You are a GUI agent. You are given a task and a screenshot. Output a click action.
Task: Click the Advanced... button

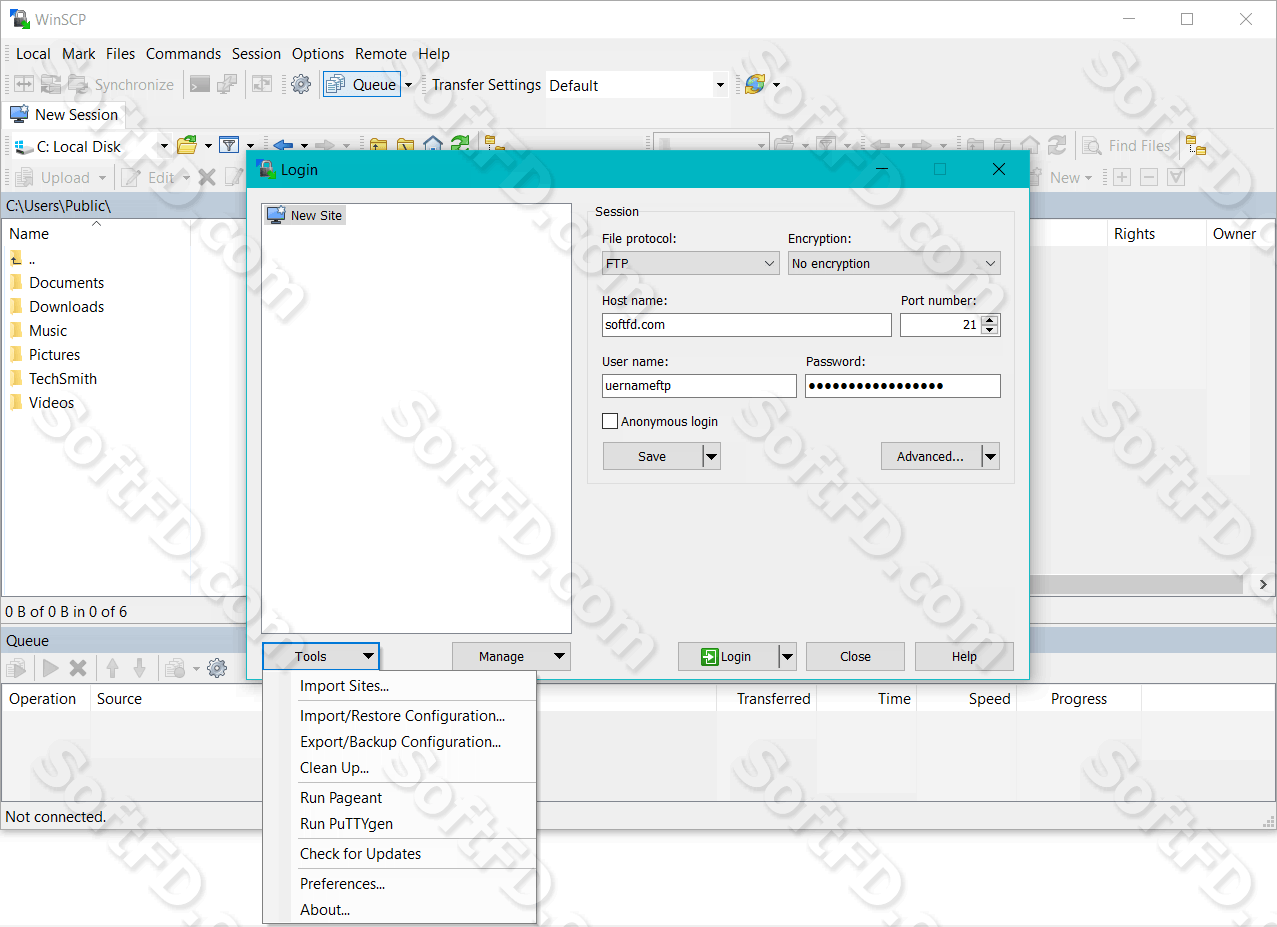coord(930,457)
